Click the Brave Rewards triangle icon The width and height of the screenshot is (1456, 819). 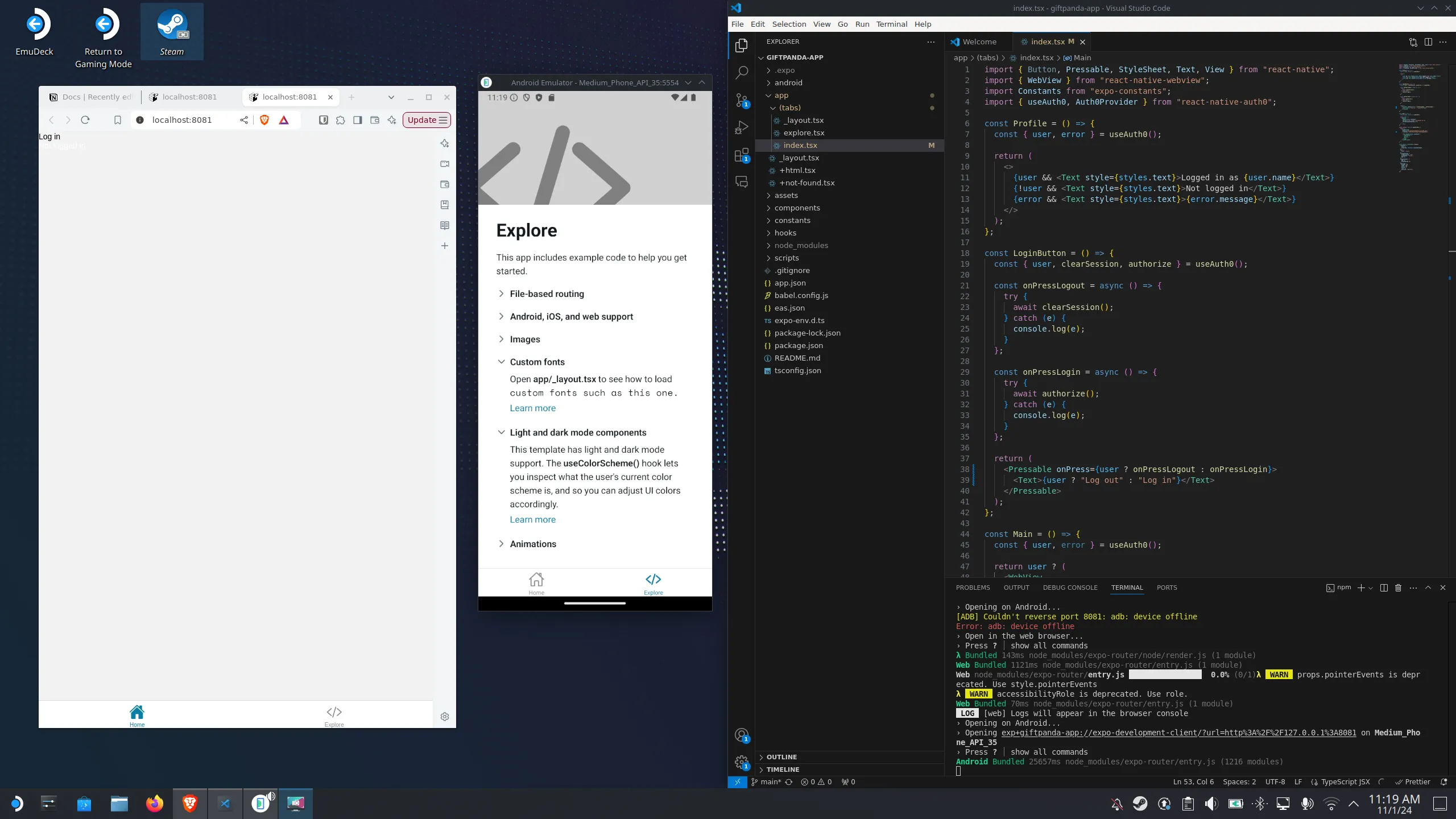(x=284, y=119)
